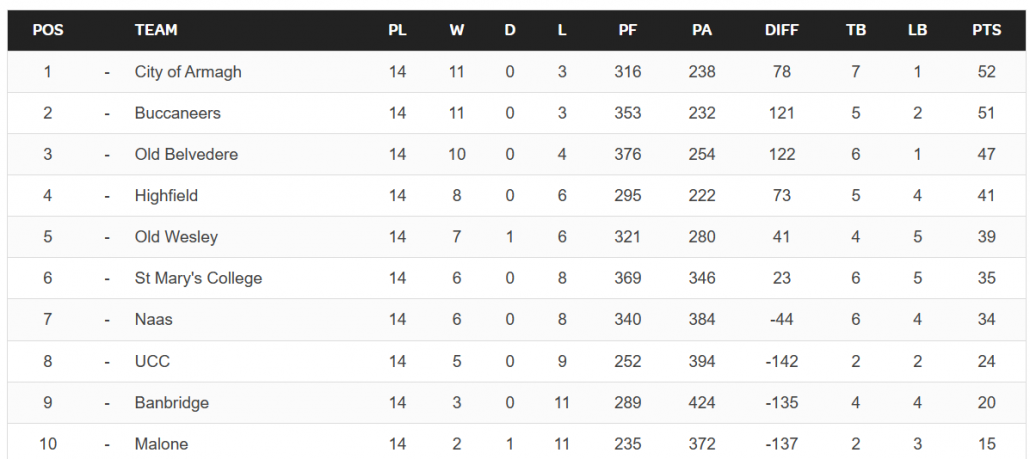The height and width of the screenshot is (459, 1030).
Task: Click the TEAM column header
Action: (x=156, y=30)
